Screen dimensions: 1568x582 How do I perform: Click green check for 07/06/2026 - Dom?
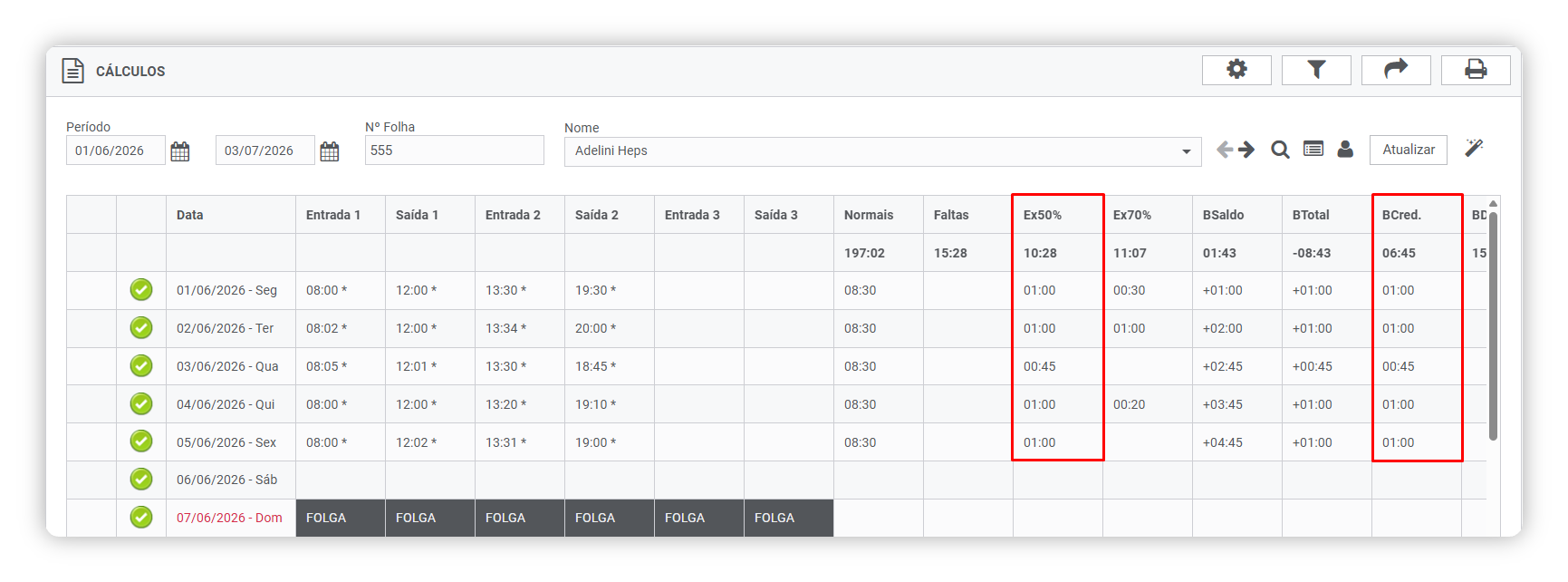click(x=141, y=518)
